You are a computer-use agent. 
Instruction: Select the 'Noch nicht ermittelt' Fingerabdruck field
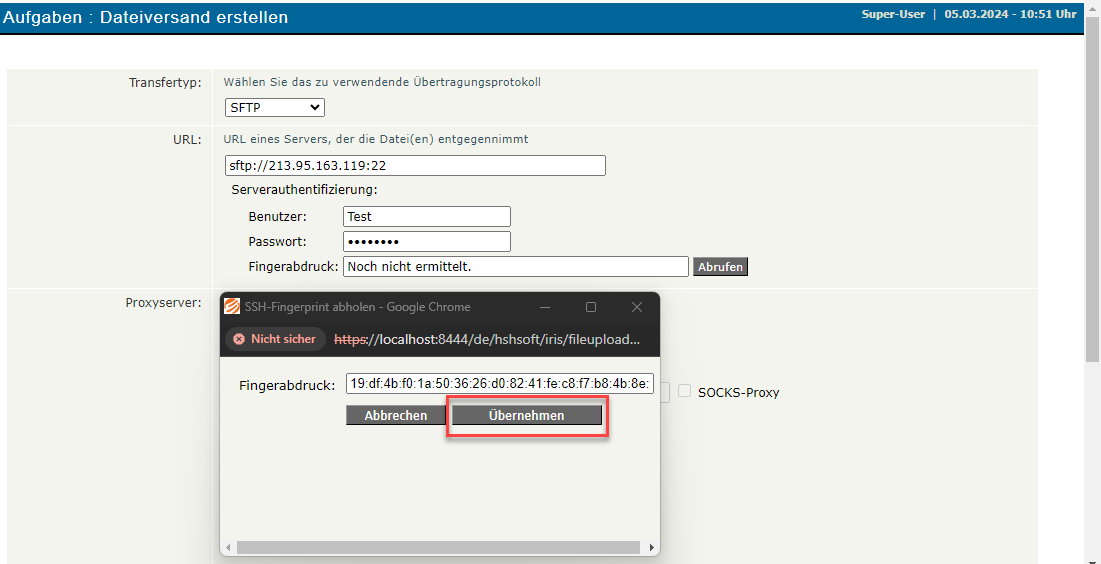[515, 267]
